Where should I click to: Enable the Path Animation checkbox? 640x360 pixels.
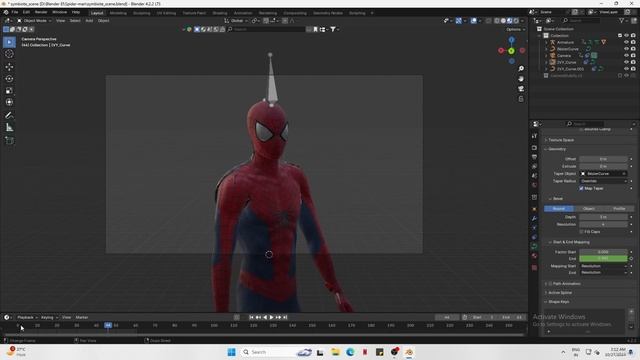tap(550, 284)
